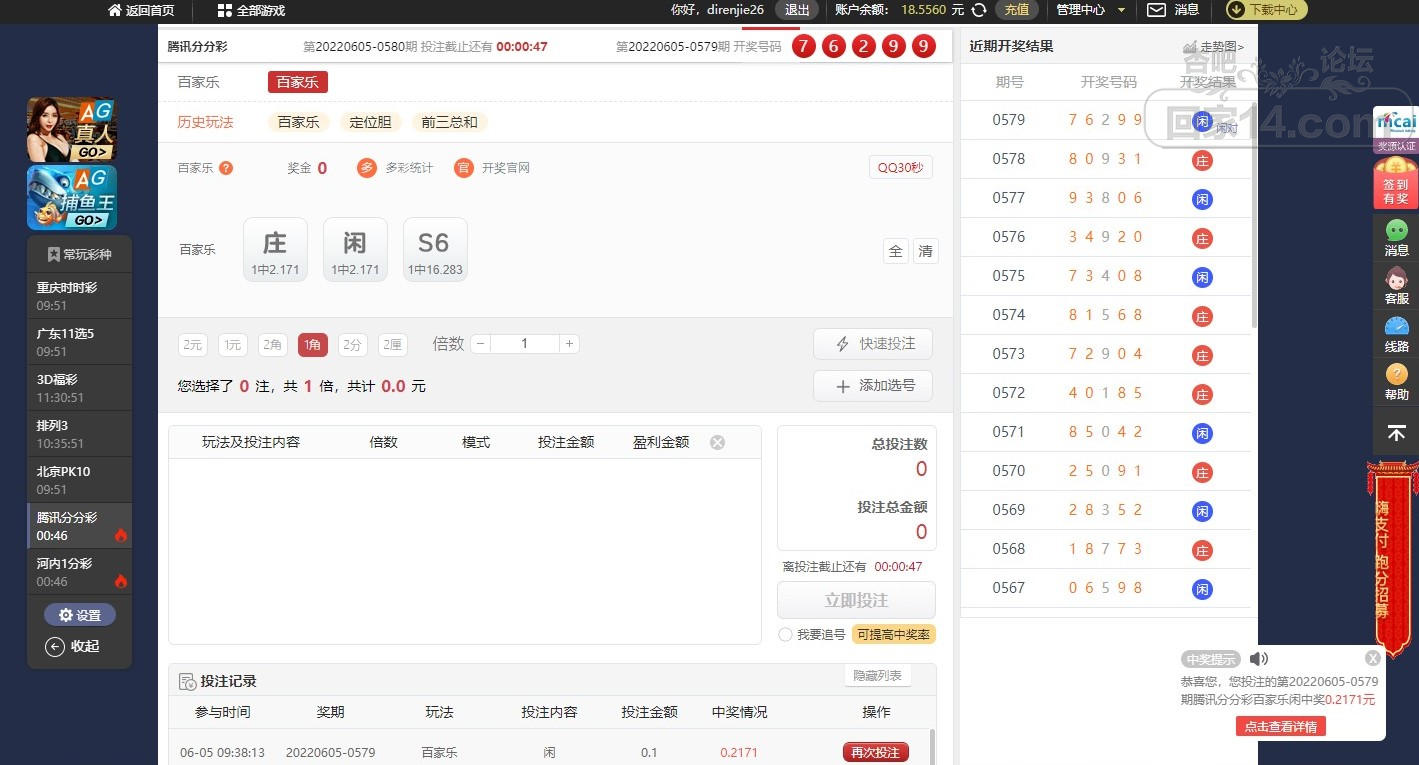The height and width of the screenshot is (765, 1419).
Task: Open the AG live dealer thumbnail
Action: pyautogui.click(x=72, y=130)
